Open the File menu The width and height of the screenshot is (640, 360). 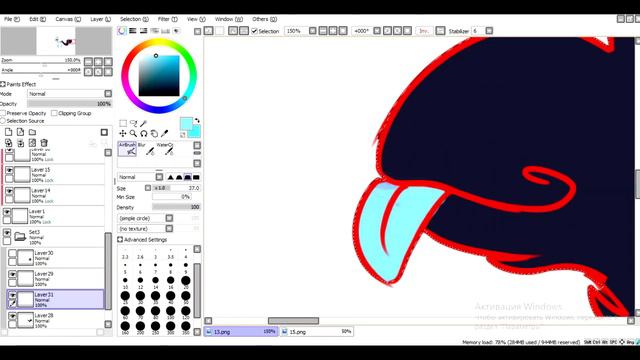click(x=12, y=19)
